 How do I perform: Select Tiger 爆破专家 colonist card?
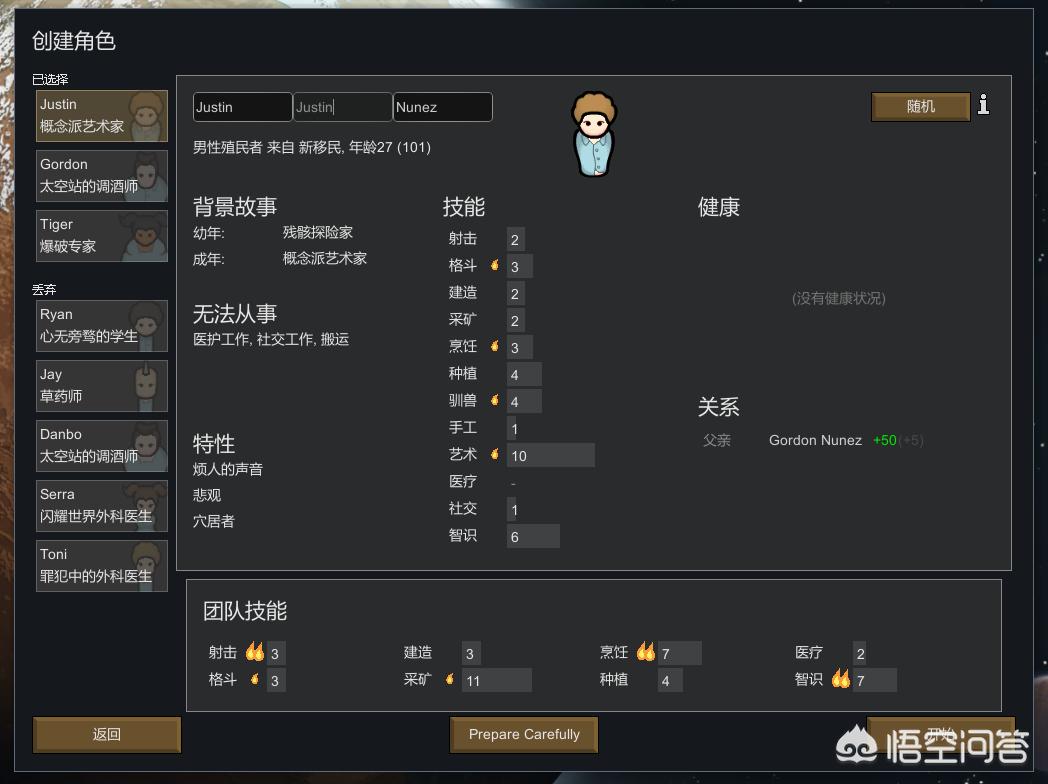tap(102, 236)
